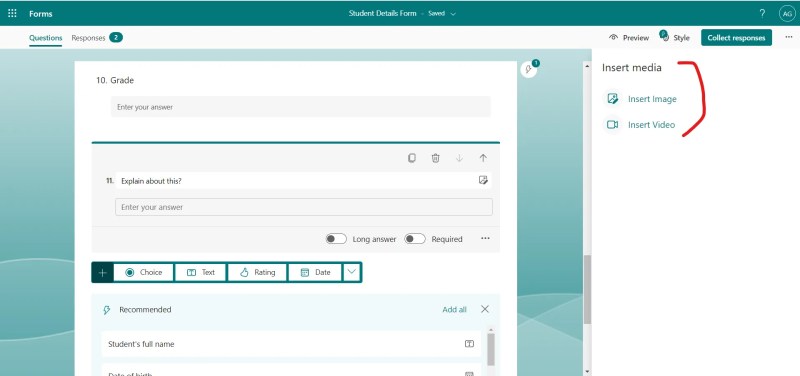This screenshot has height=376, width=800.
Task: Open the Help question mark icon
Action: pos(762,14)
